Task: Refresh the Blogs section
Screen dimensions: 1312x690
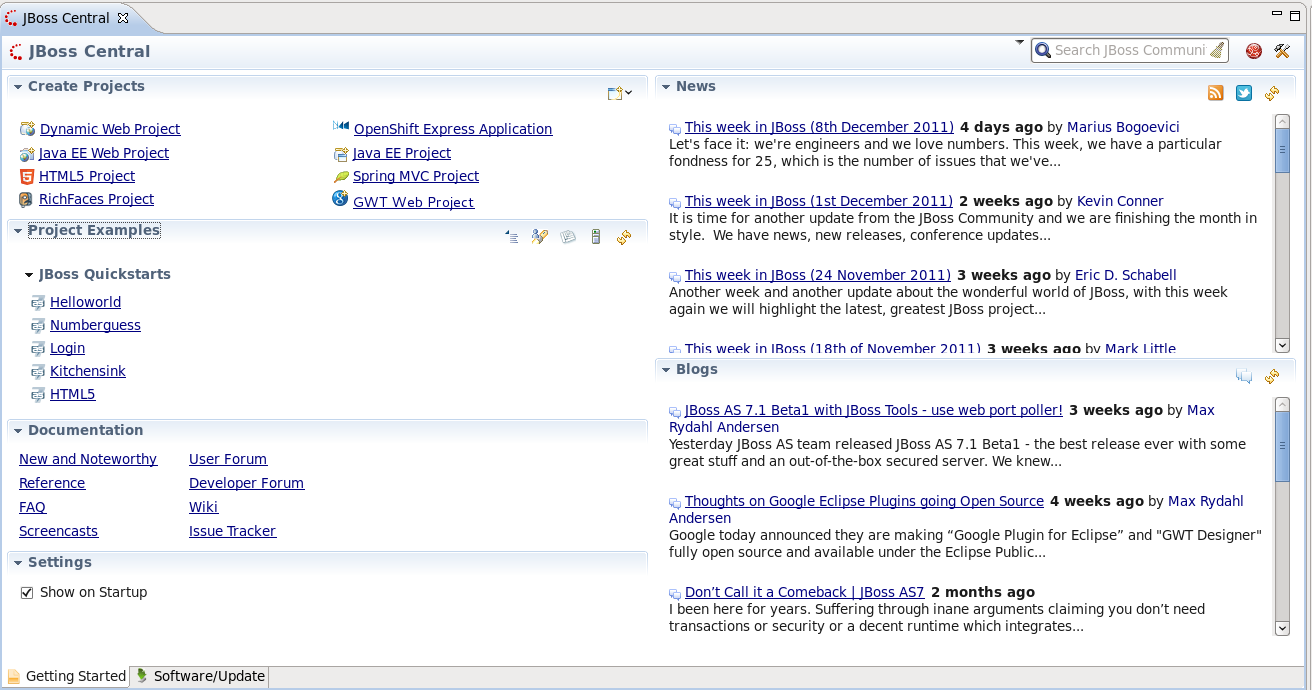Action: point(1272,376)
